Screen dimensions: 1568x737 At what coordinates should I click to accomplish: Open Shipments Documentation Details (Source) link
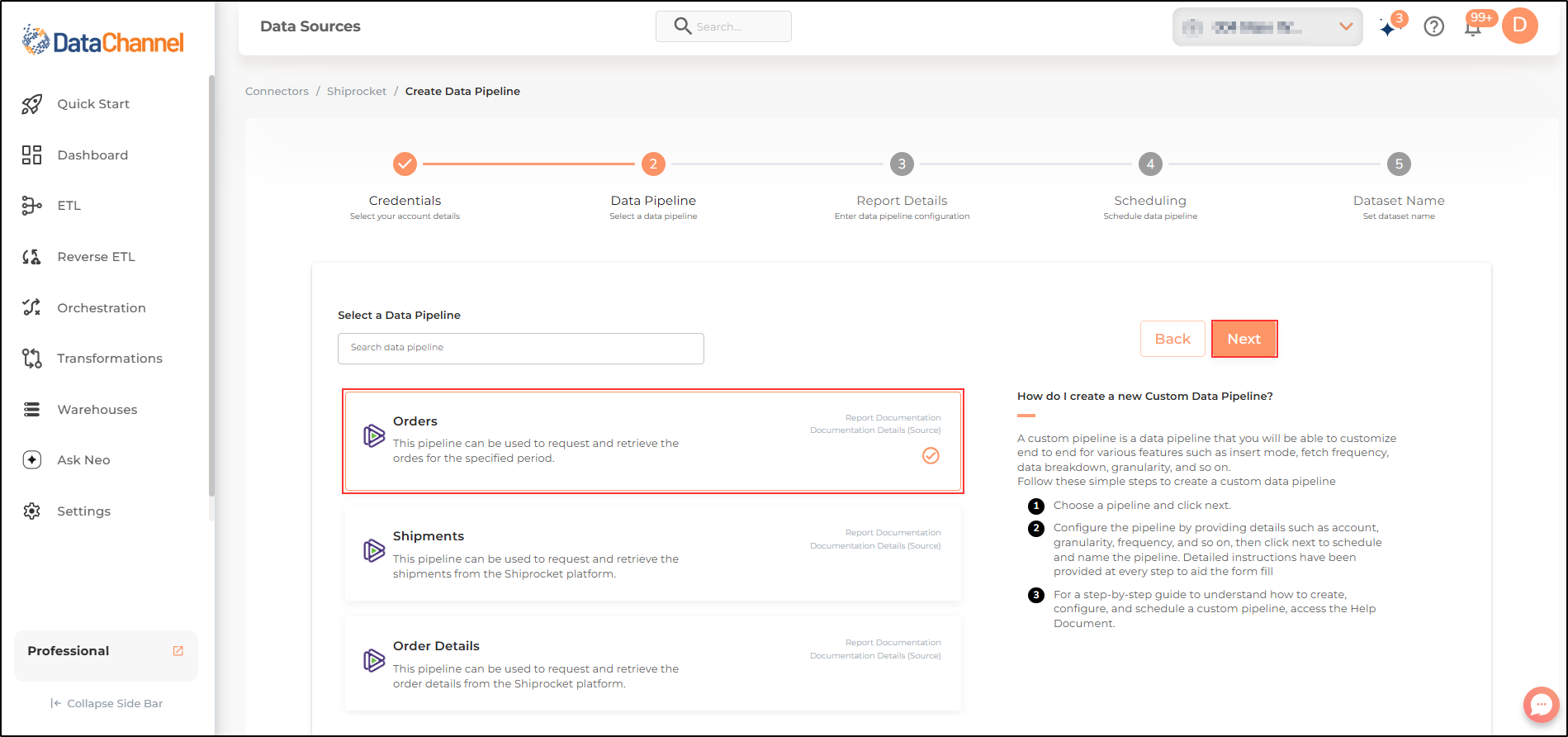pos(875,545)
